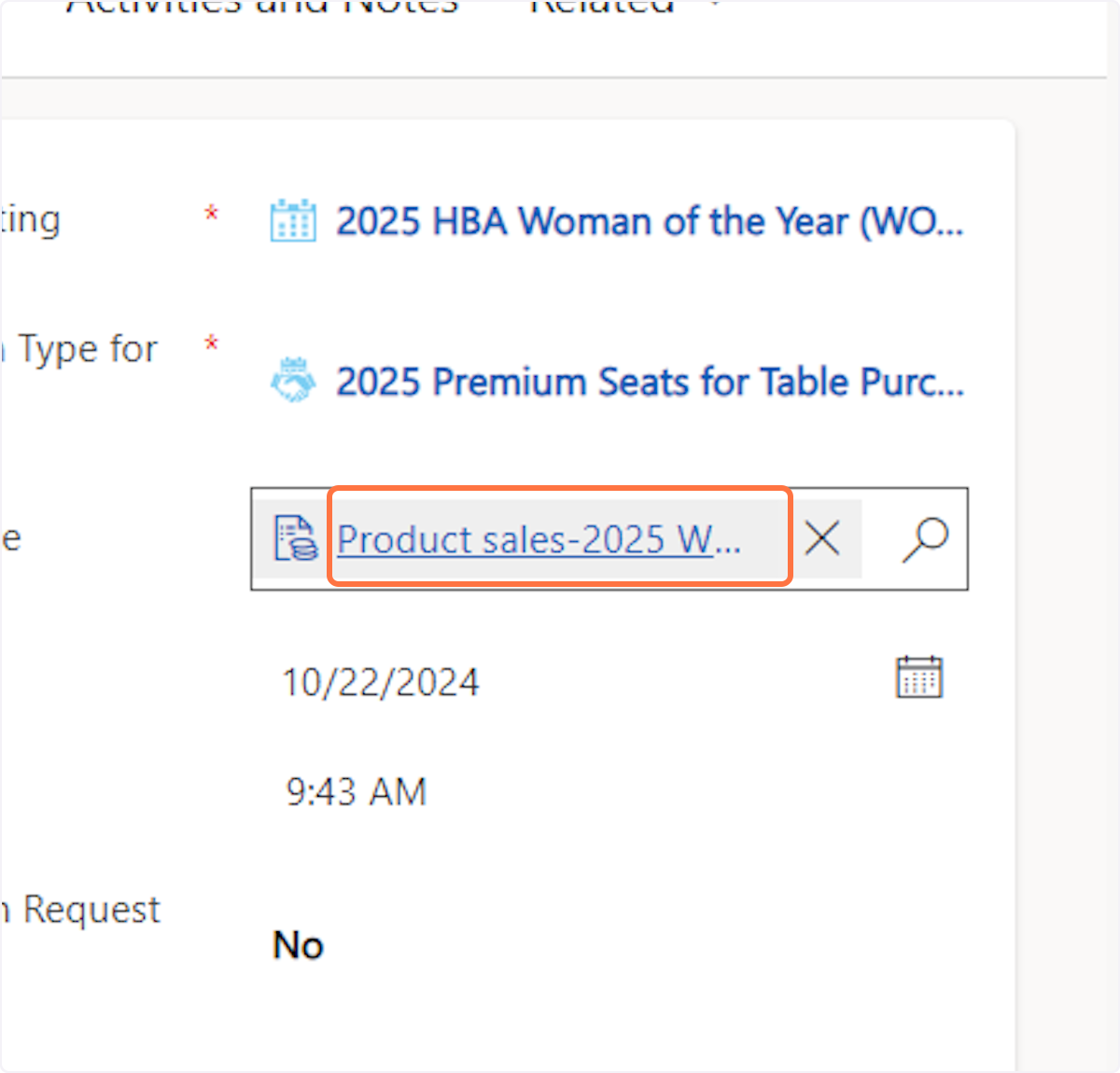This screenshot has width=1120, height=1073.
Task: Click the "Request" field label
Action: click(x=90, y=909)
